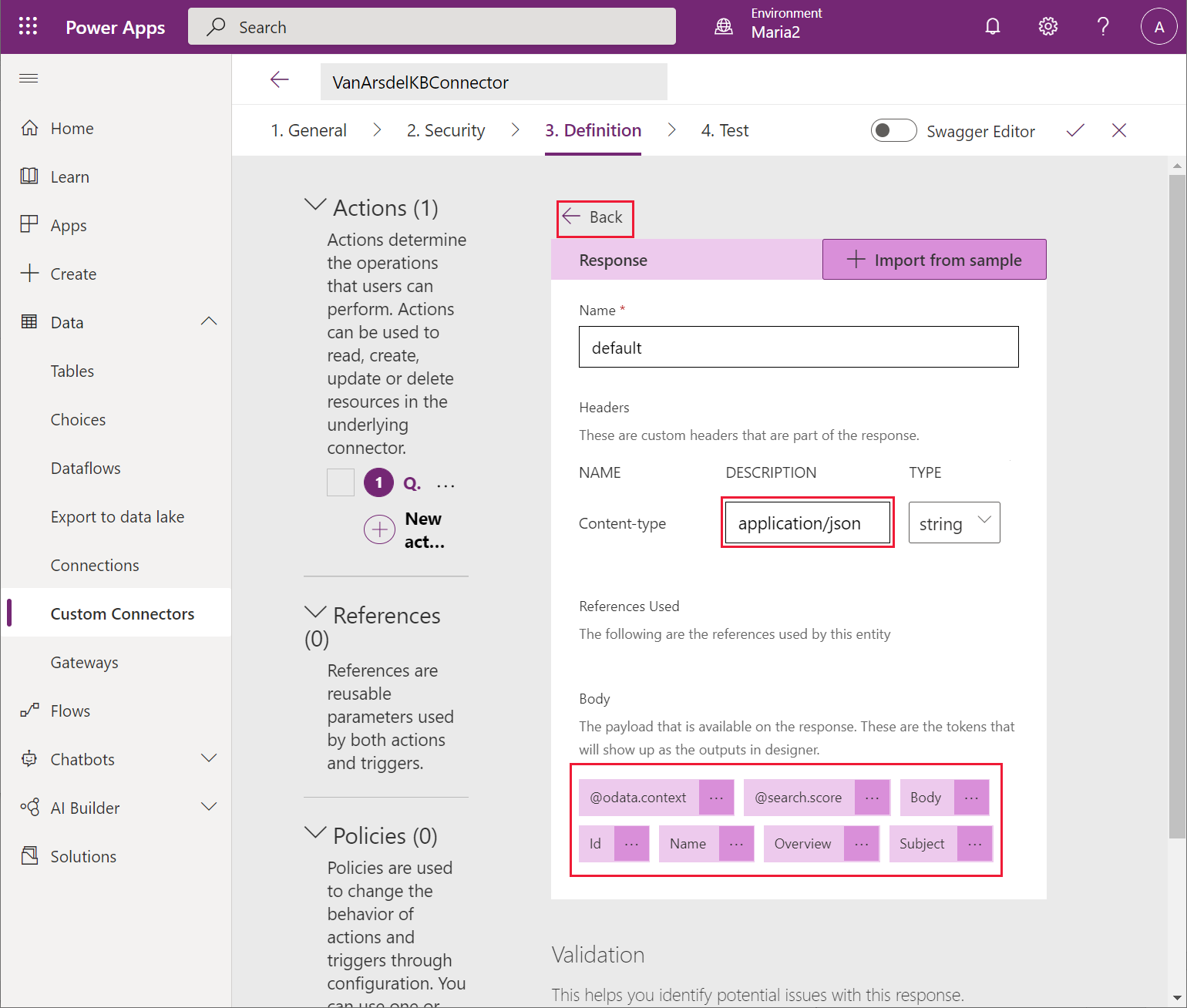Close the connector editor with X icon
The width and height of the screenshot is (1187, 1008).
tap(1119, 130)
